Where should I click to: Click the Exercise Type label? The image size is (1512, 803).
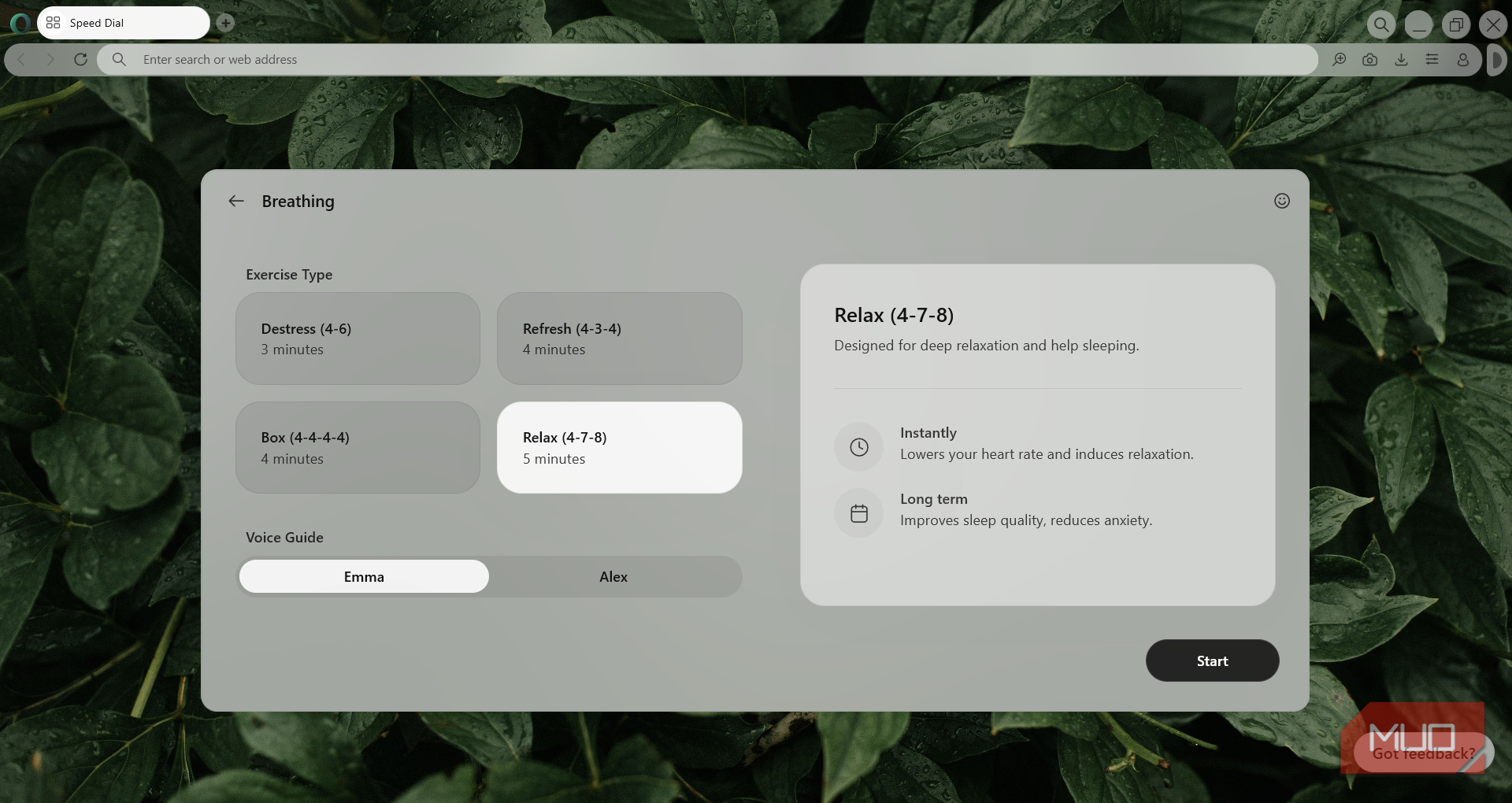pyautogui.click(x=289, y=275)
